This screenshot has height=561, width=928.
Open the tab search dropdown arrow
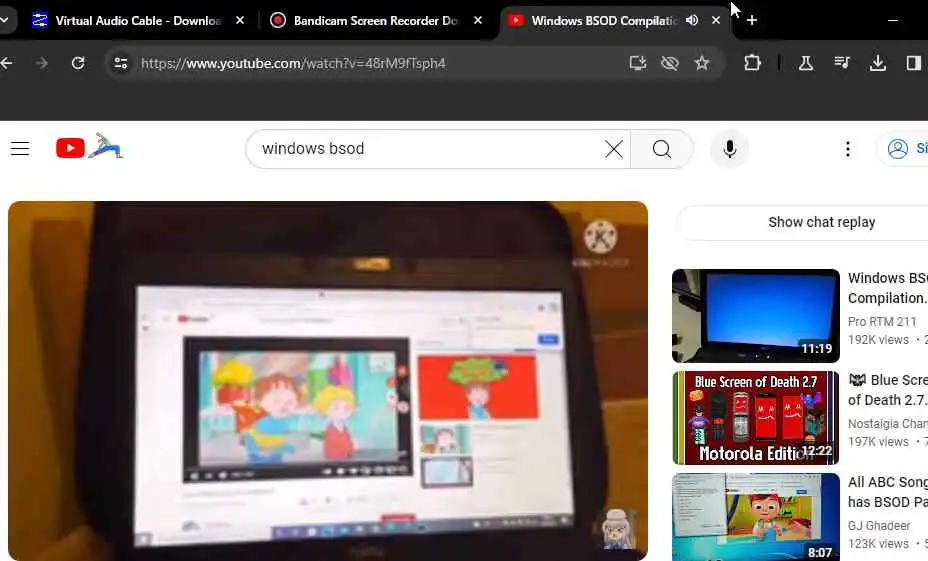click(x=5, y=21)
